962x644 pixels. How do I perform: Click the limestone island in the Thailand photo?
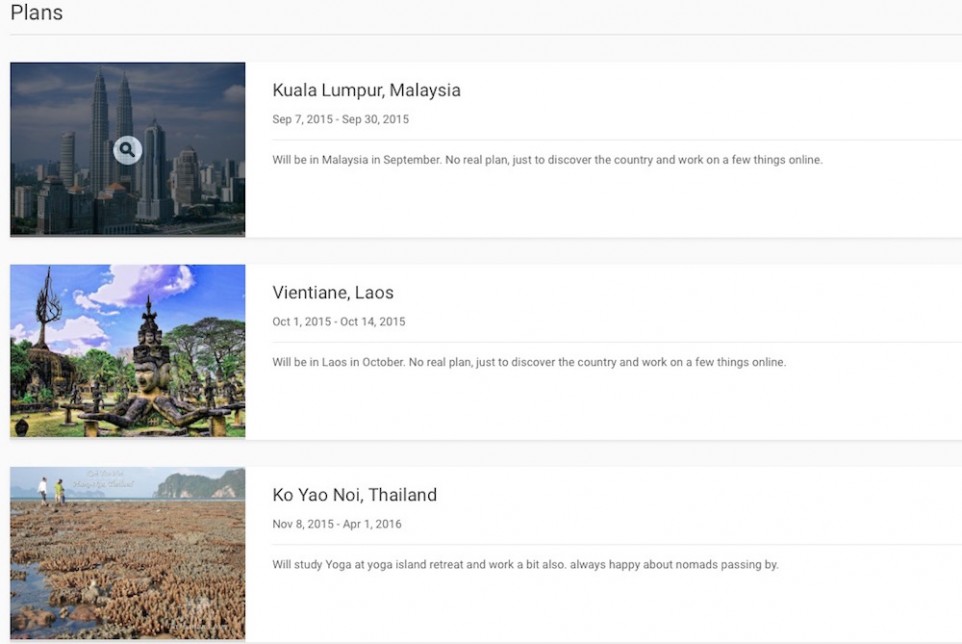[x=198, y=486]
